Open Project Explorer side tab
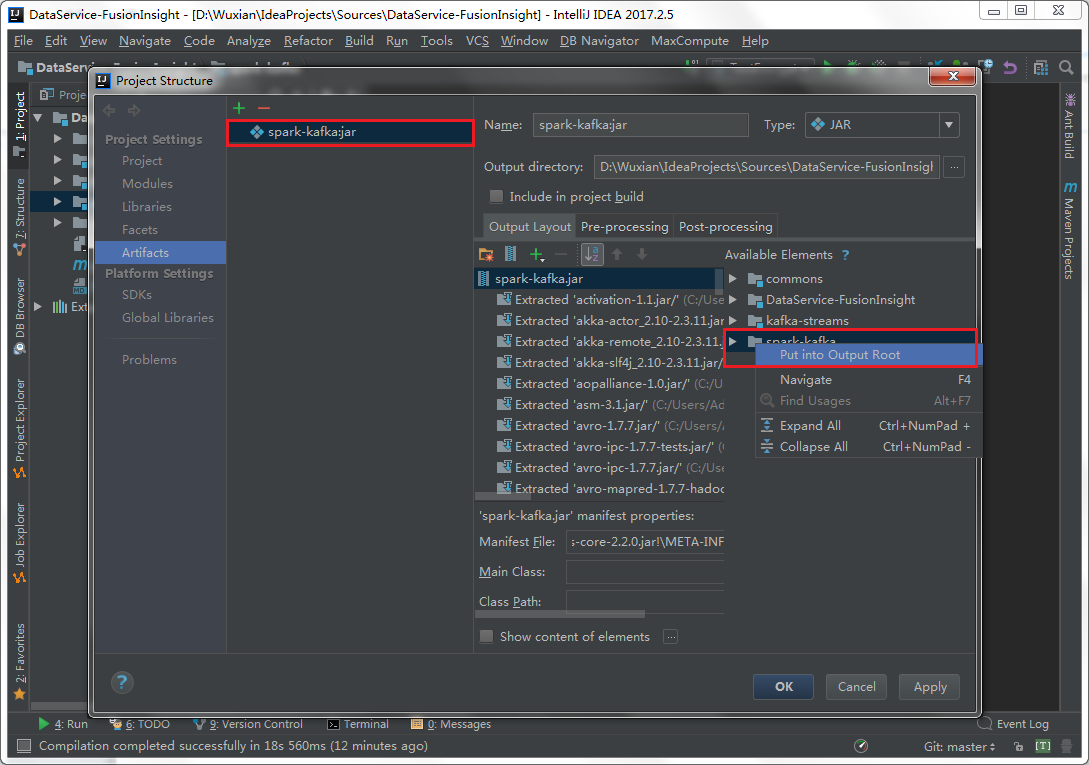 pyautogui.click(x=19, y=427)
